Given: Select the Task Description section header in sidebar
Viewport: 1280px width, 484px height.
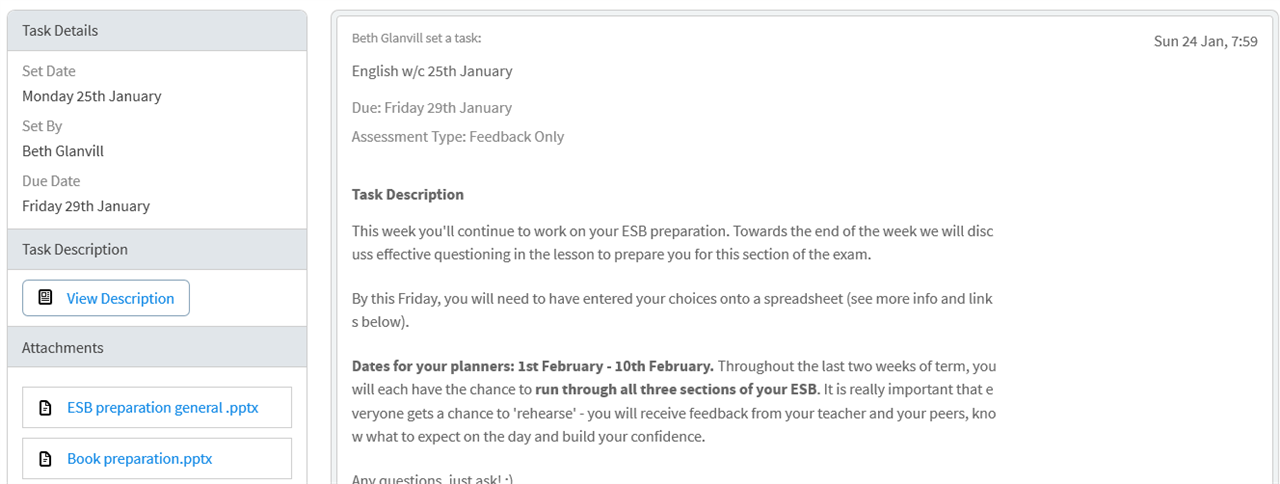Looking at the screenshot, I should pos(157,250).
